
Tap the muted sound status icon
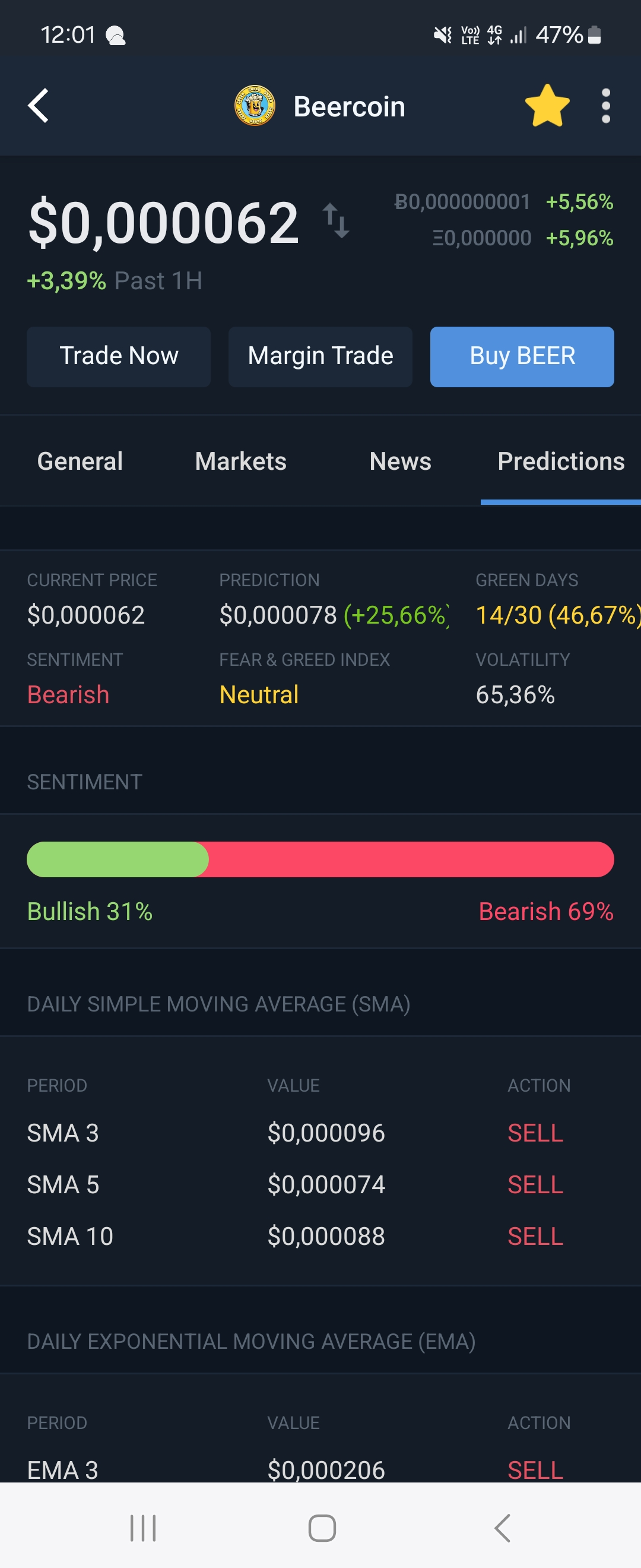[443, 34]
